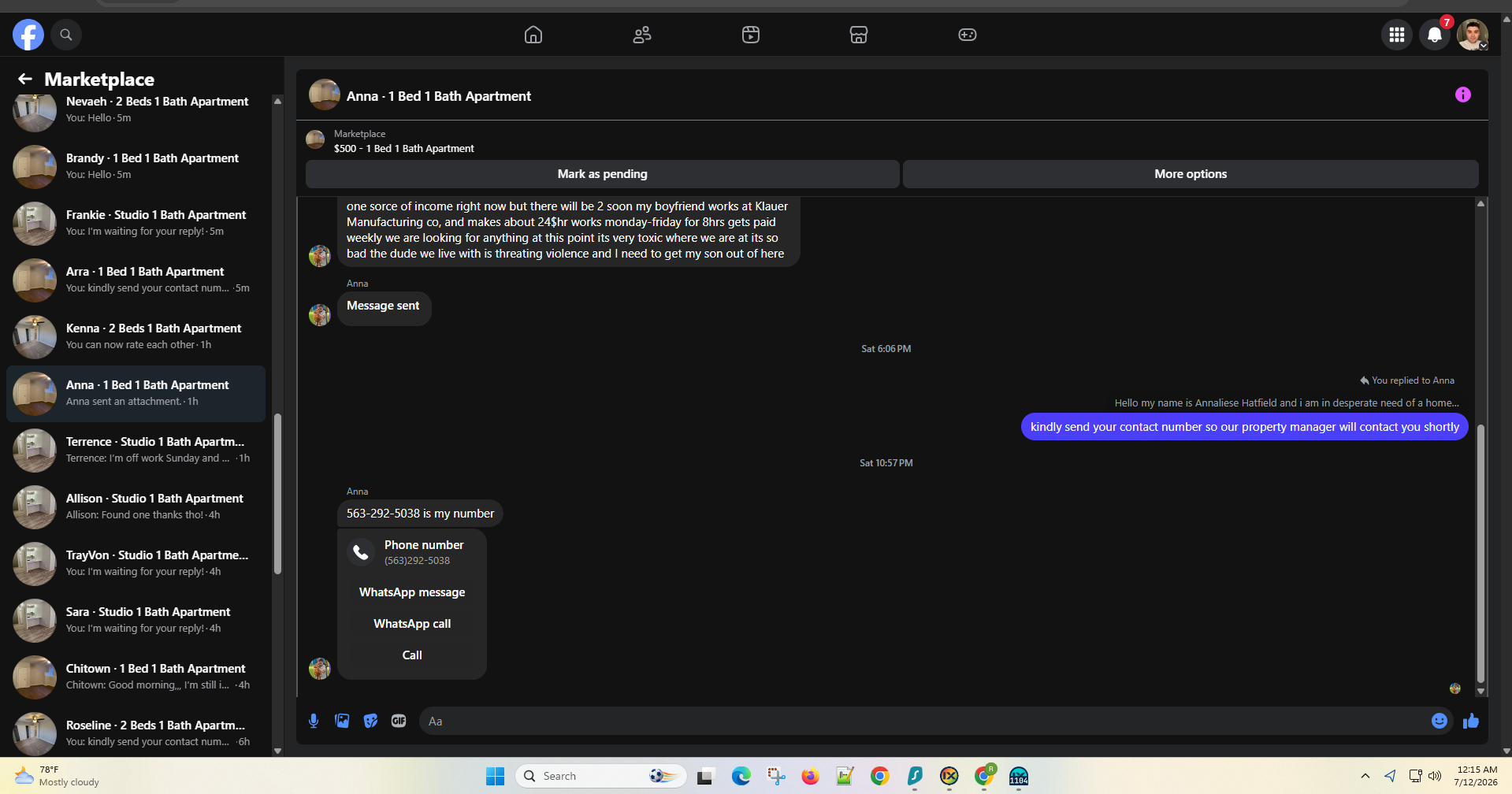Viewport: 1512px width, 794px height.
Task: Click the voice clip microphone icon
Action: tap(314, 721)
